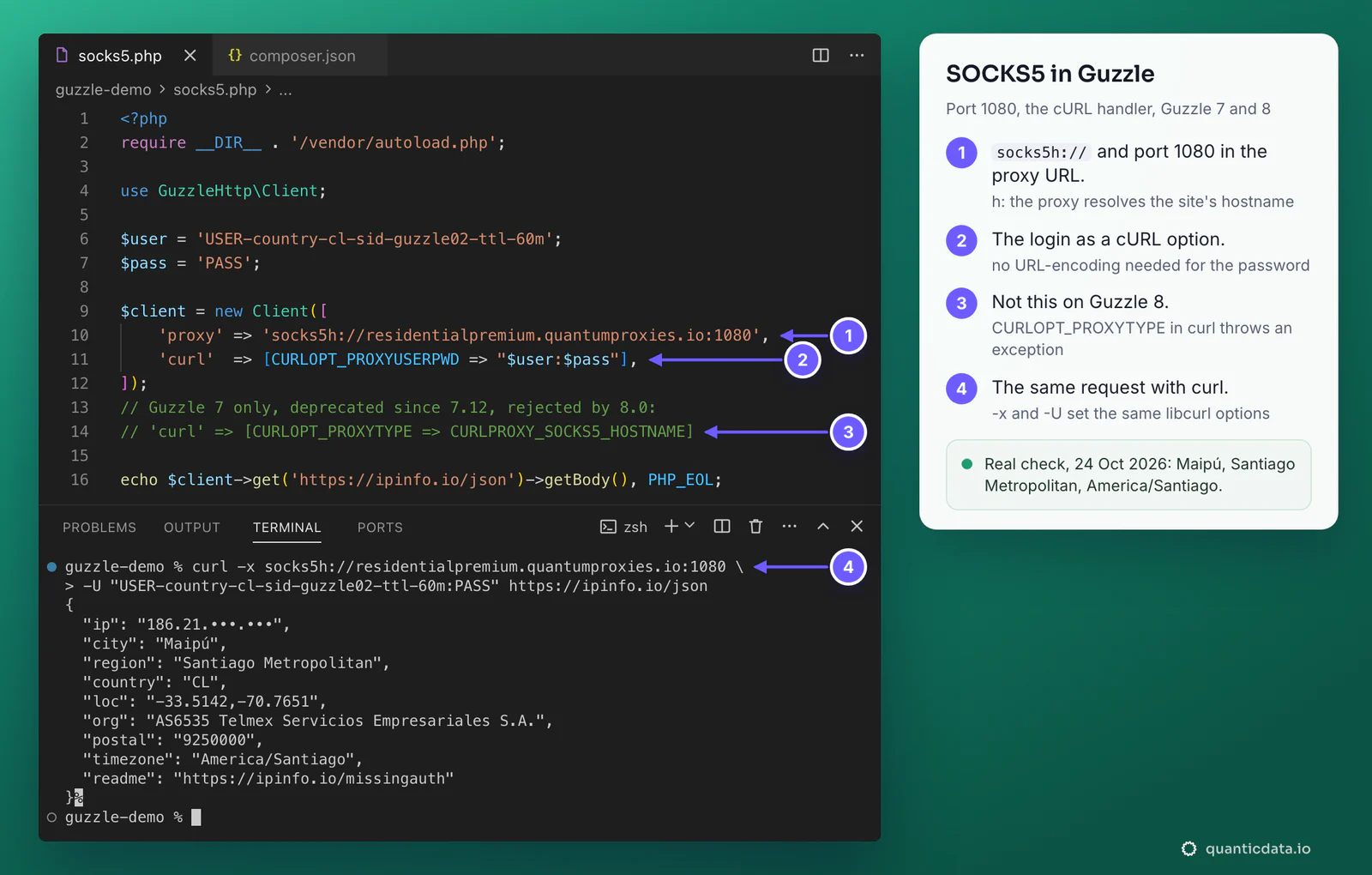Screen dimensions: 1372x875
Task: Click the "city": "Maipú" terminal output line
Action: [x=154, y=643]
